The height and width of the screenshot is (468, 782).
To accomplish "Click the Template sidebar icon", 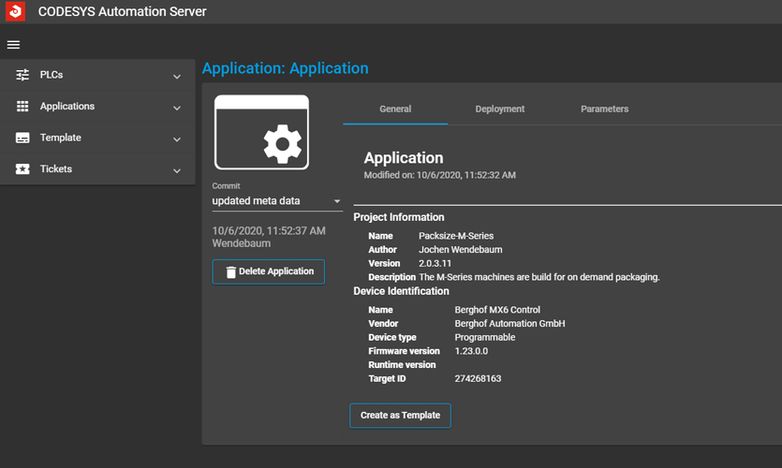I will (x=22, y=138).
